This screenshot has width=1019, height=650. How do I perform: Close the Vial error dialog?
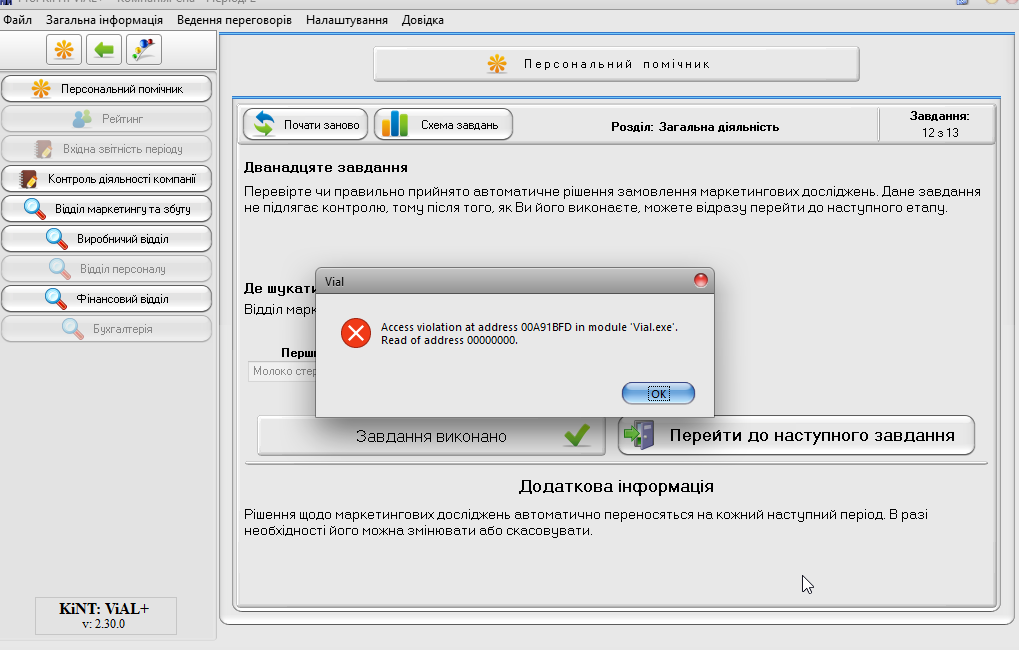pos(701,280)
